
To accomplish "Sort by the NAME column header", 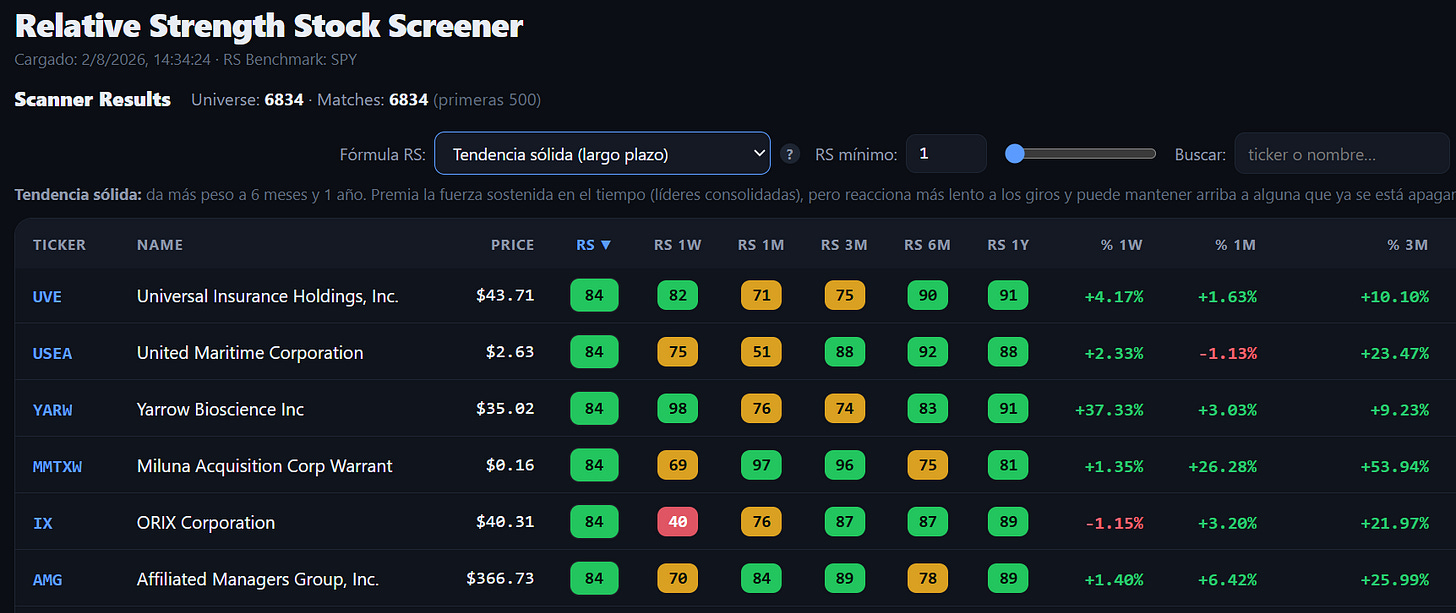I will [160, 245].
